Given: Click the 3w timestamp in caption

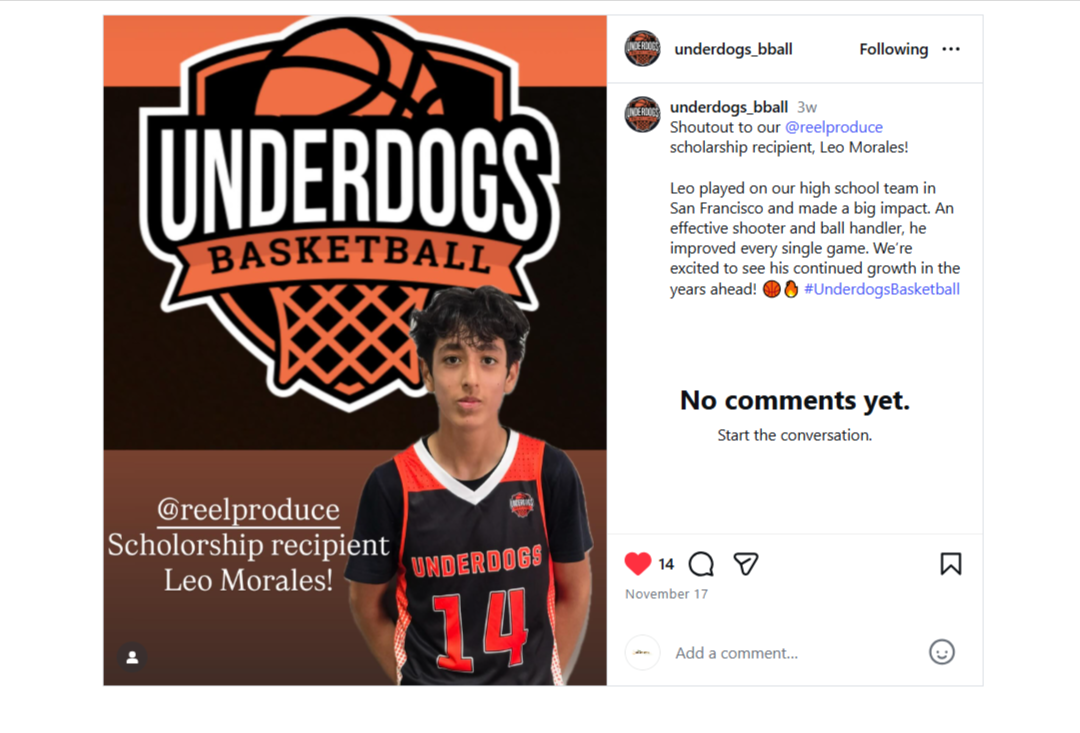Looking at the screenshot, I should click(x=807, y=107).
